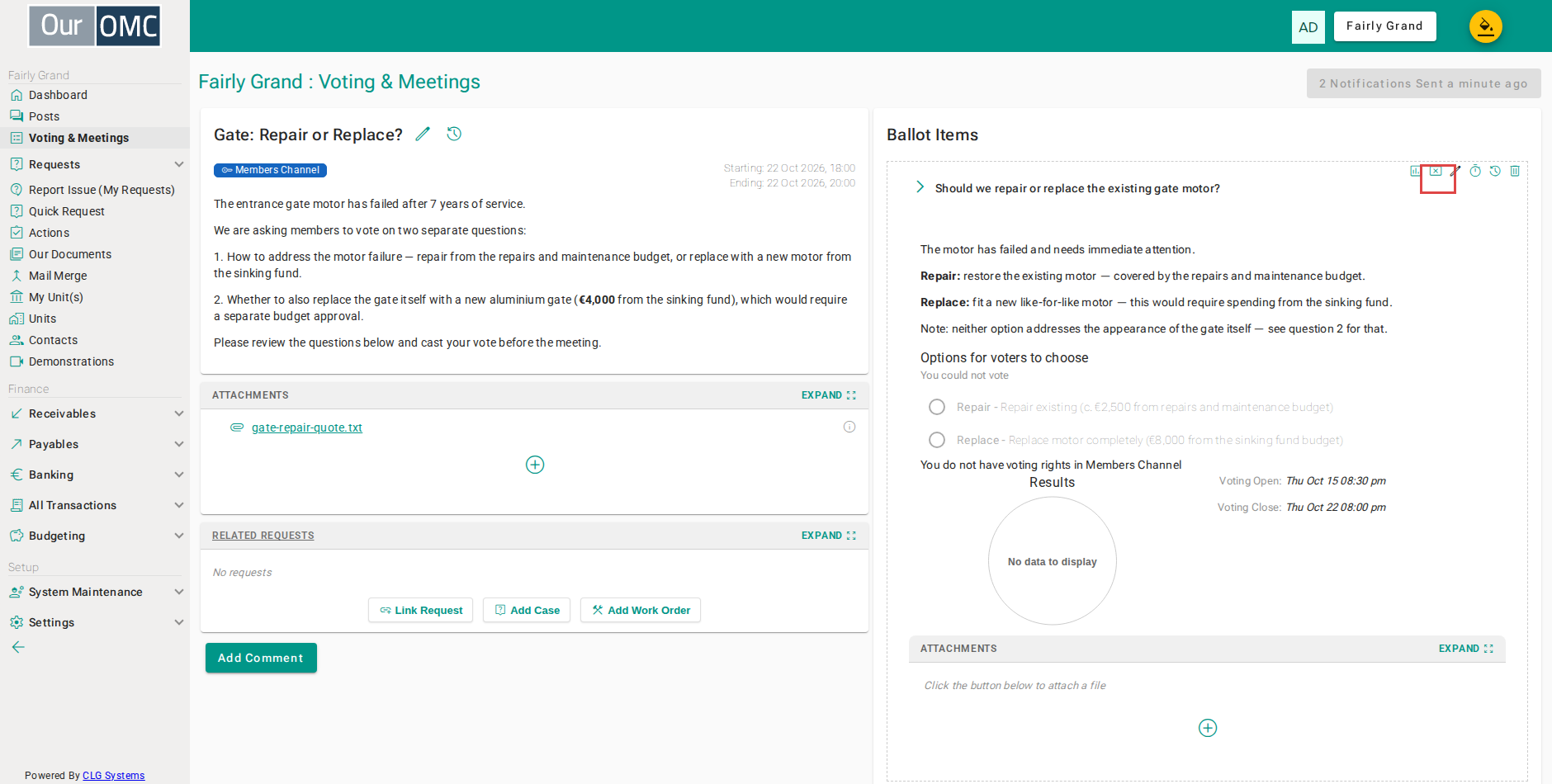Viewport: 1552px width, 784px height.
Task: Show info for gate-repair-quote.txt
Action: click(849, 427)
